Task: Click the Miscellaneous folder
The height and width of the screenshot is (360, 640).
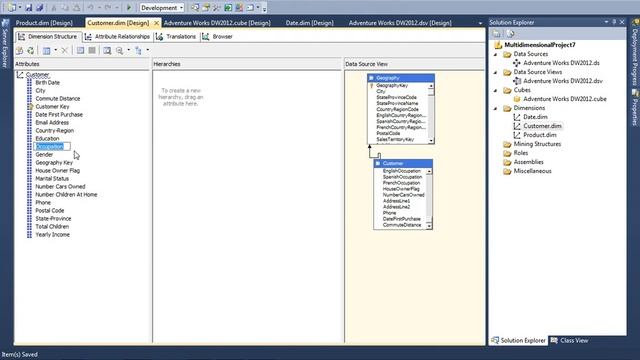Action: pos(532,171)
